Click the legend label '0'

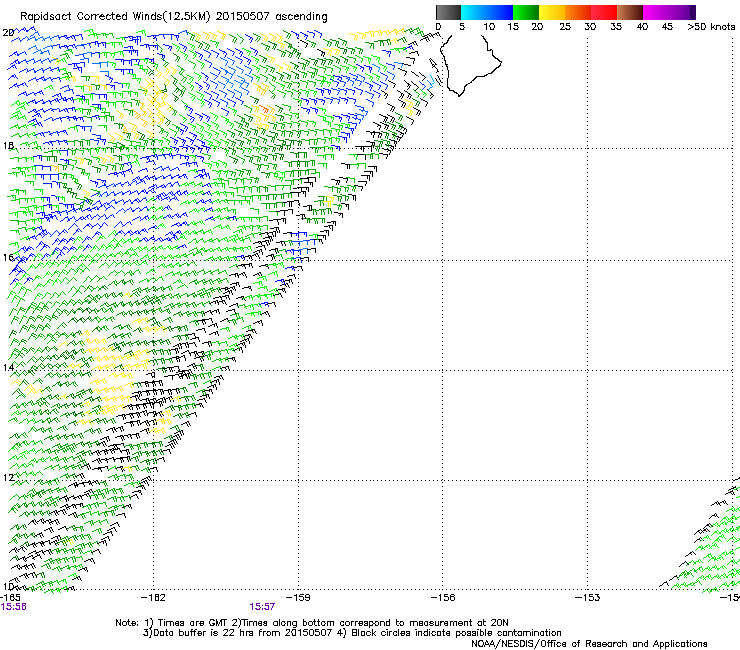(x=438, y=27)
